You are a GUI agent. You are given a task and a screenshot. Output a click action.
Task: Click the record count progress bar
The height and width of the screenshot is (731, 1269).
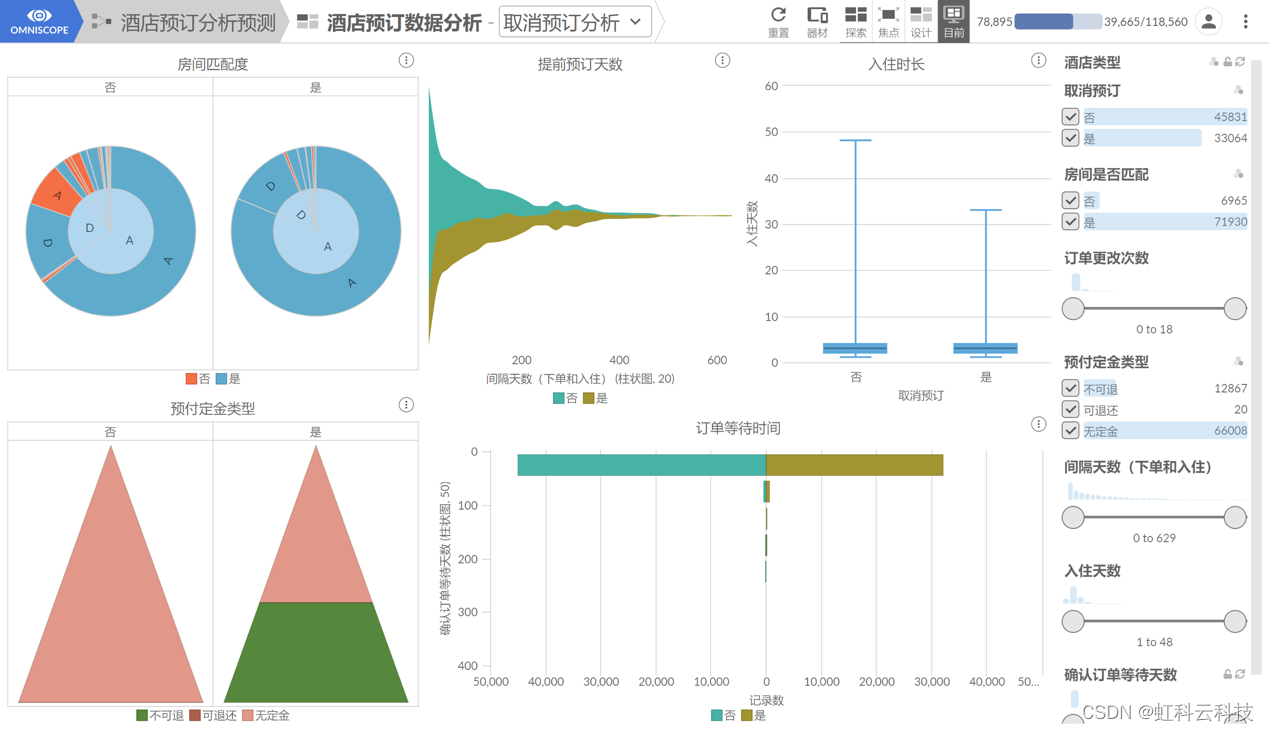click(x=1058, y=21)
